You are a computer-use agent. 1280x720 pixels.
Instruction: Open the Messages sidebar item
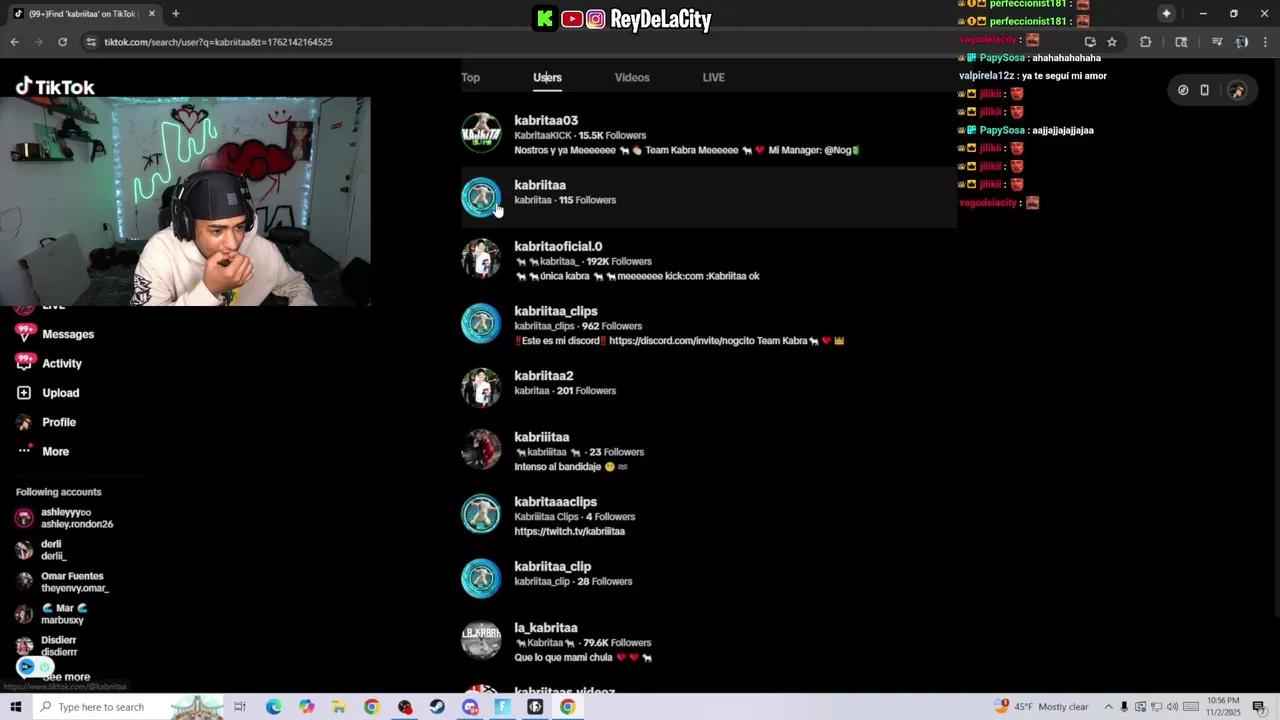tap(55, 334)
